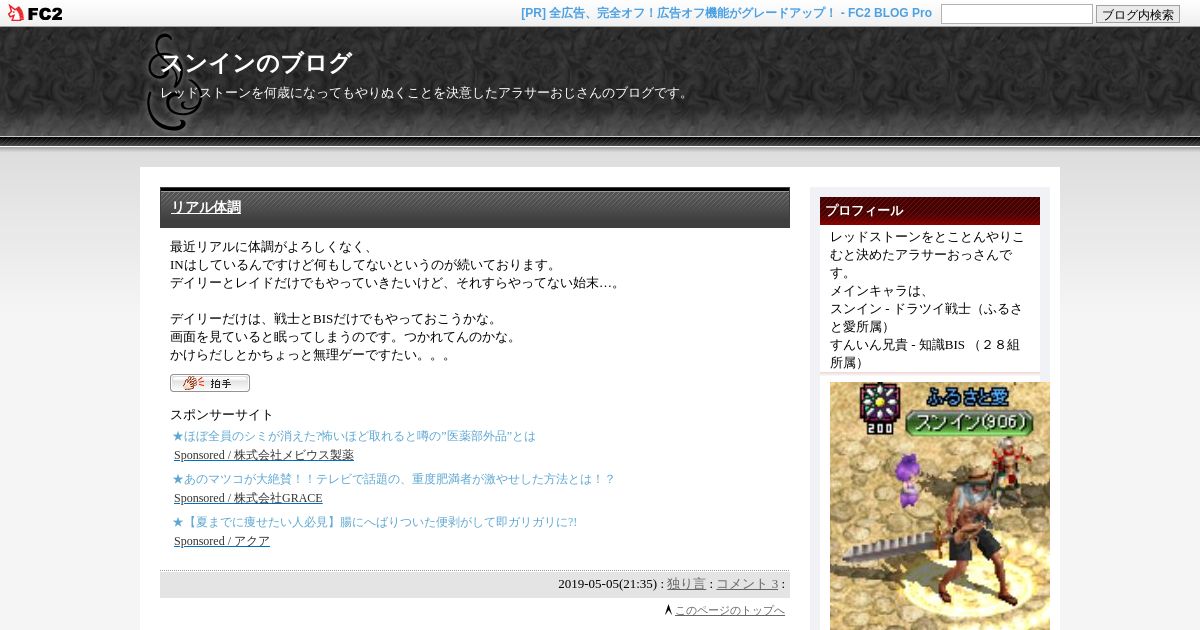Click the スポンサーサイト label
Screen dimensions: 1200x630
[222, 415]
